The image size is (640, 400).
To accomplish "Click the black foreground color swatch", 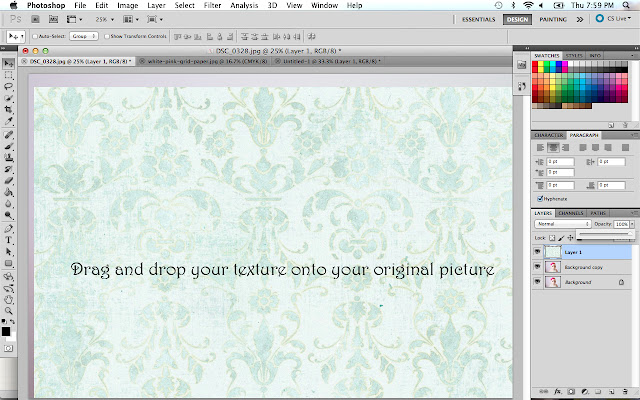I will click(x=6, y=331).
